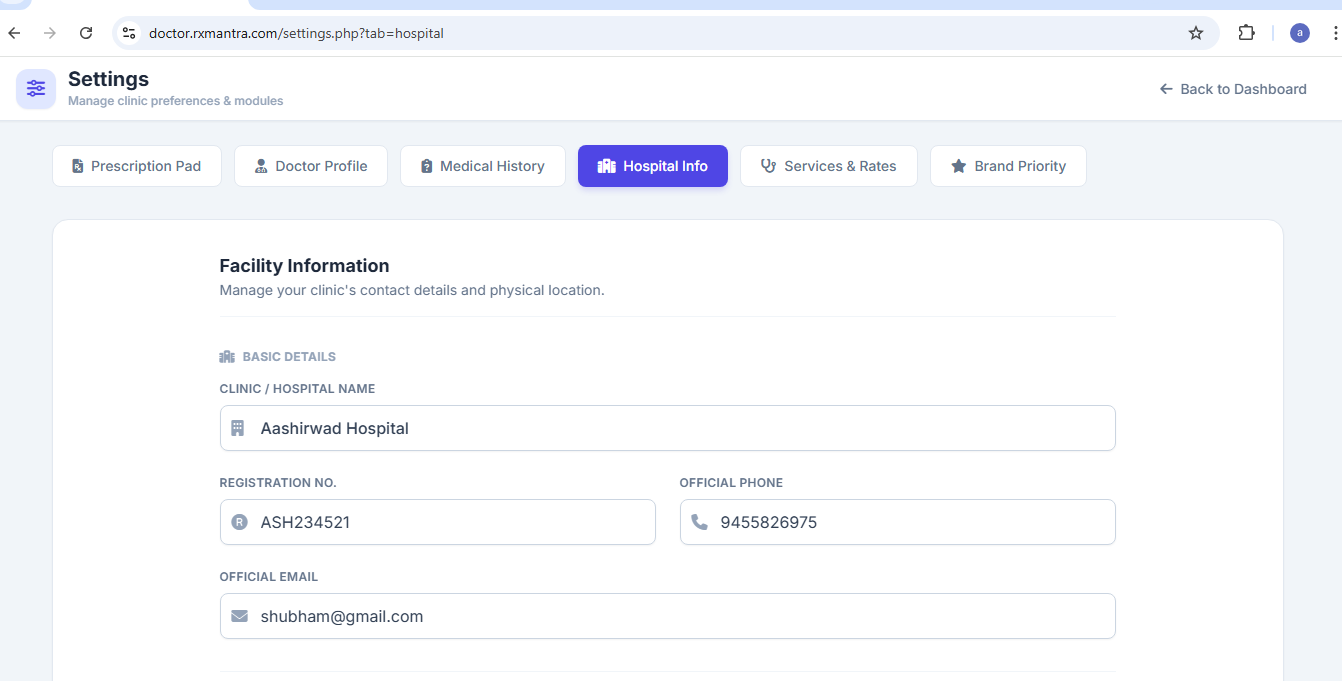Reload the page with the refresh icon
Viewport: 1342px width, 681px height.
[86, 33]
